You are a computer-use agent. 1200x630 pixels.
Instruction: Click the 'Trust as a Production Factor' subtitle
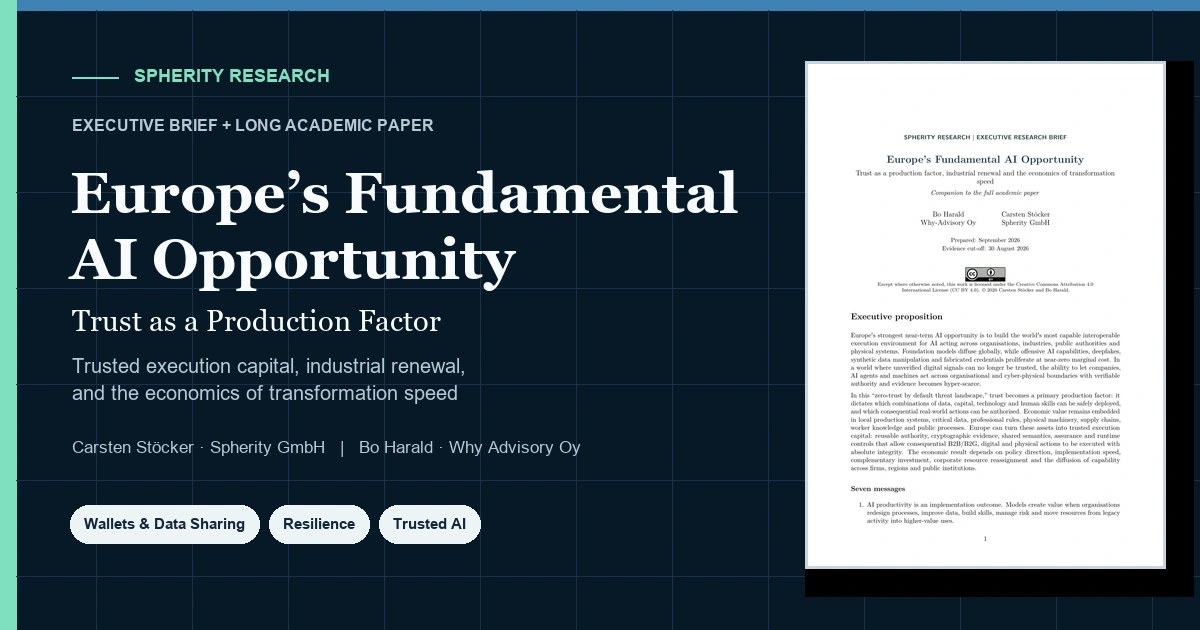(x=256, y=322)
